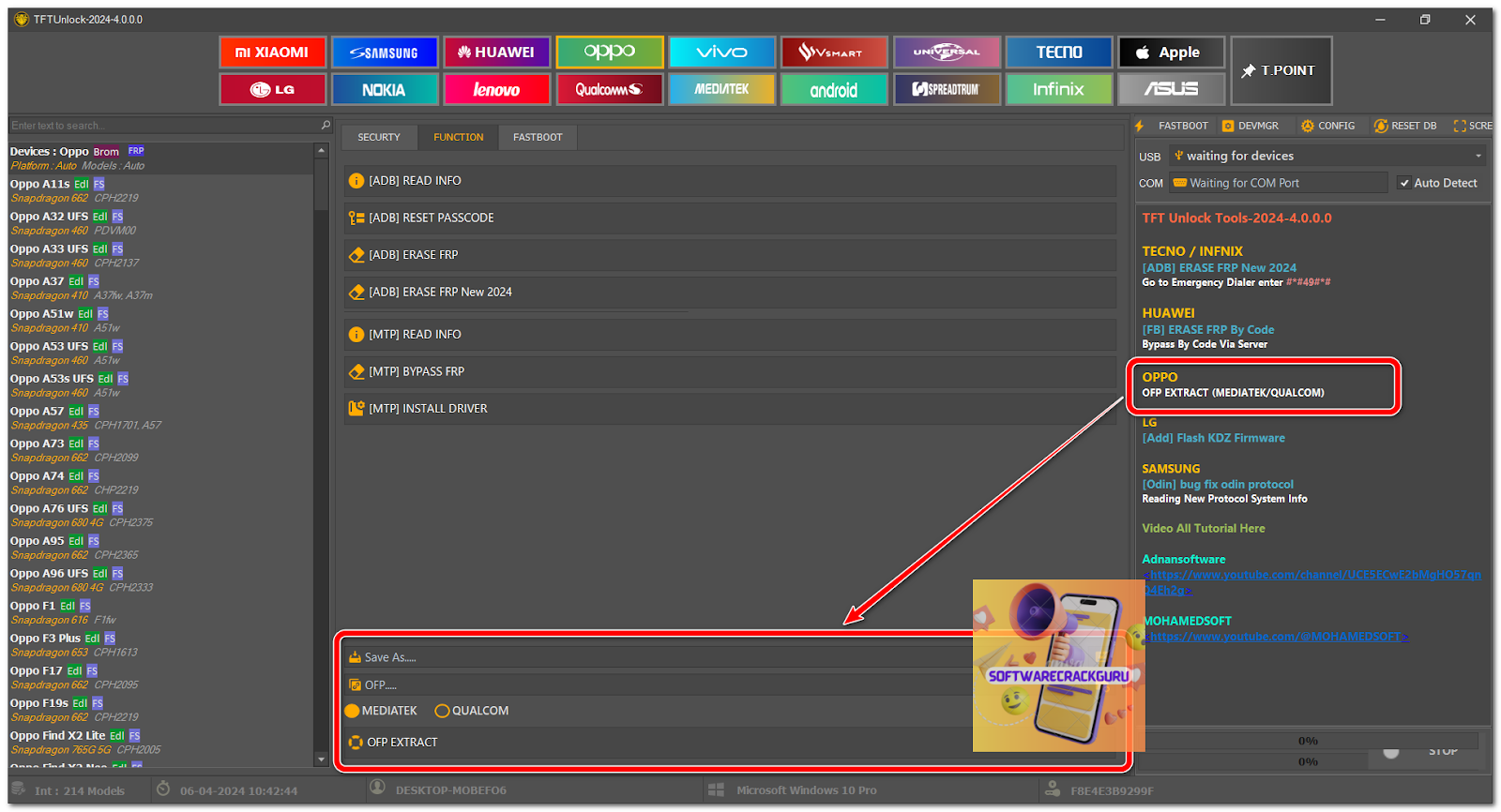Image resolution: width=1501 pixels, height=812 pixels.
Task: Run [MTP] INSTALL DRIVER
Action: pyautogui.click(x=730, y=409)
